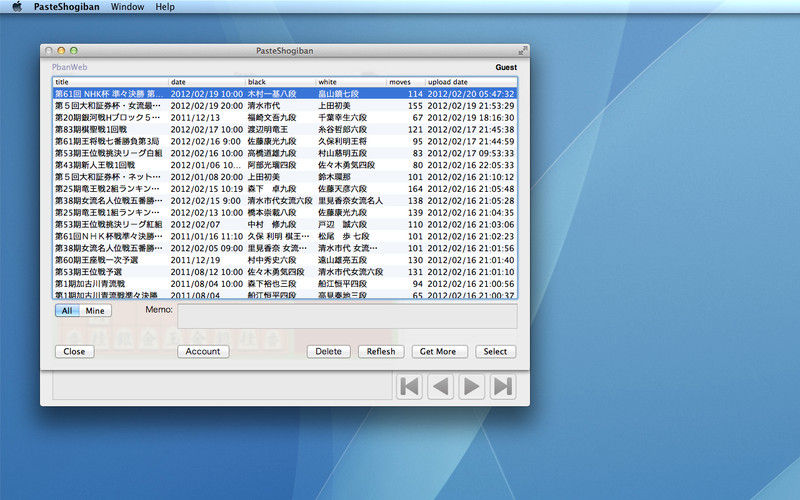Sort by the upload date column header

click(x=471, y=82)
